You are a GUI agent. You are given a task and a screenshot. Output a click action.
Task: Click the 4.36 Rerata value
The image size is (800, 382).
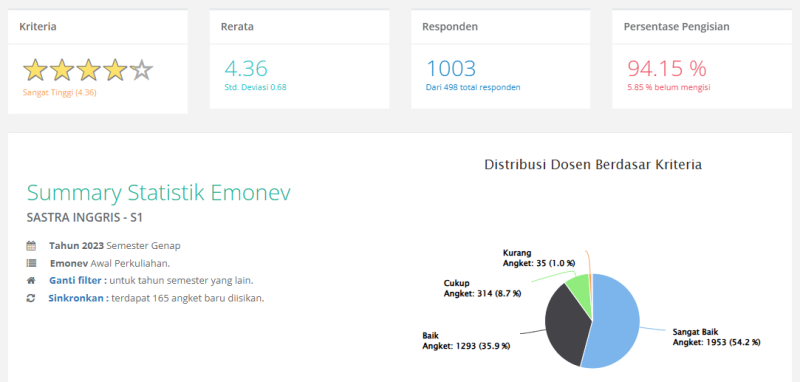click(x=246, y=68)
